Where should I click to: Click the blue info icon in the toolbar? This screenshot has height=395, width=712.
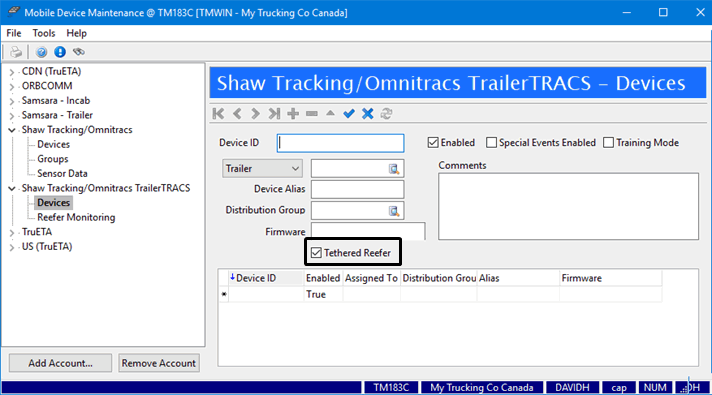pos(60,52)
